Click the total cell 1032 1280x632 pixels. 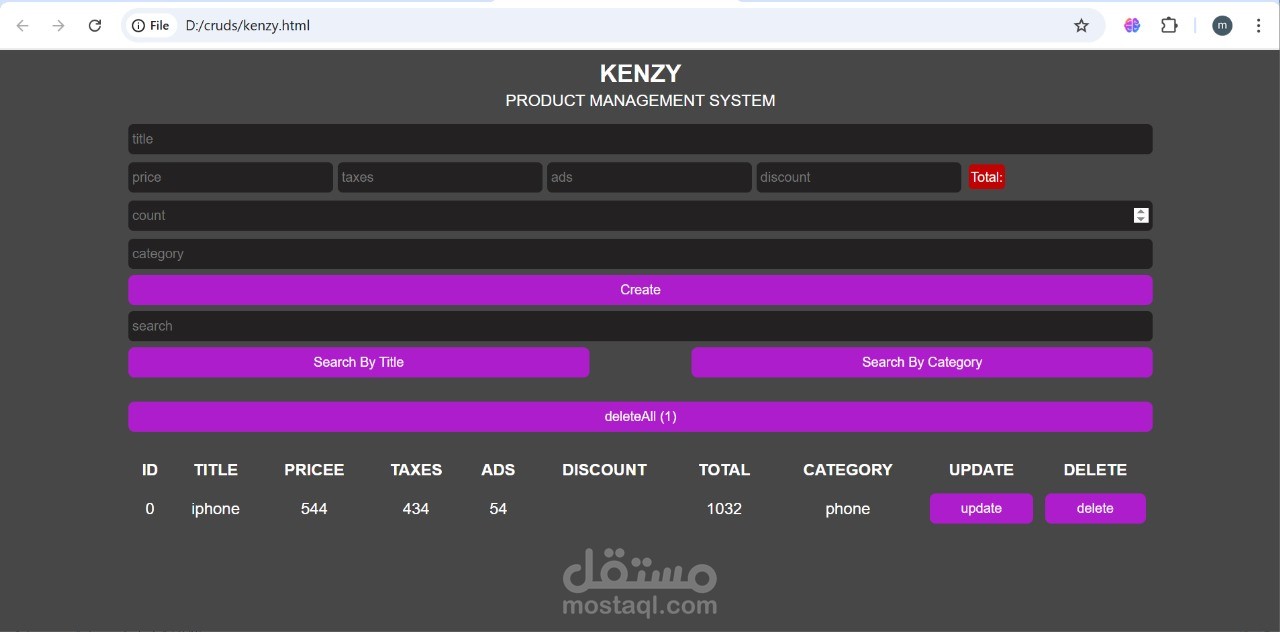tap(724, 509)
